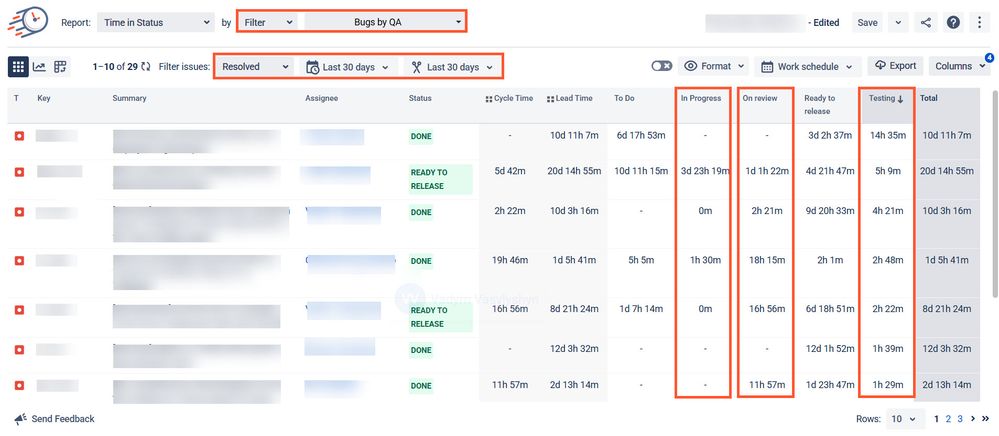Open the Report type dropdown
Viewport: 999px width, 436px height.
point(156,22)
